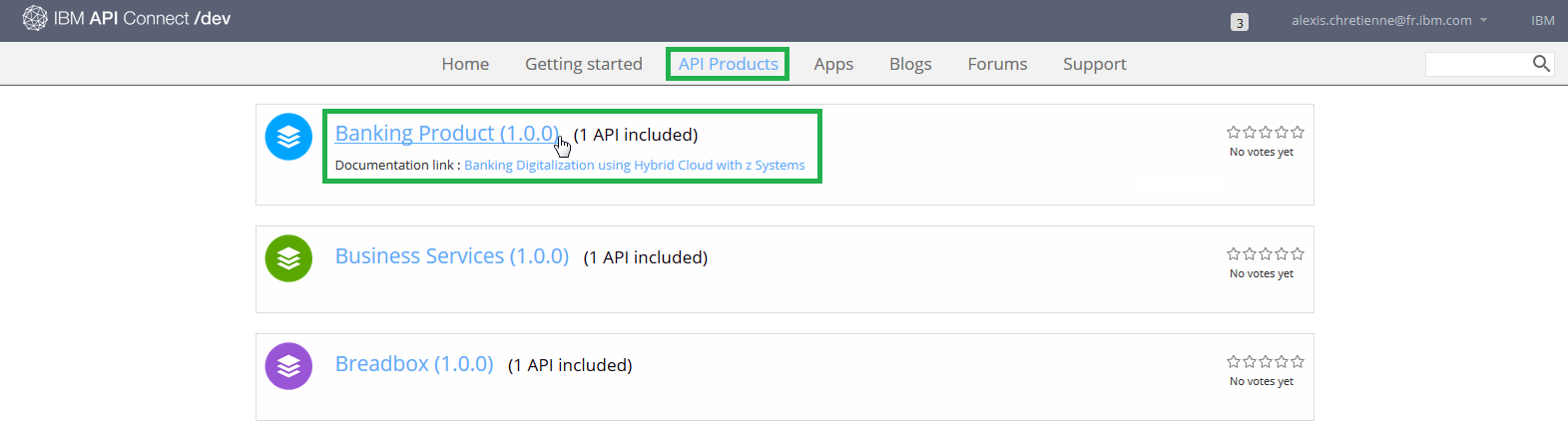The image size is (1568, 433).
Task: Go to the Home menu item
Action: coord(465,64)
